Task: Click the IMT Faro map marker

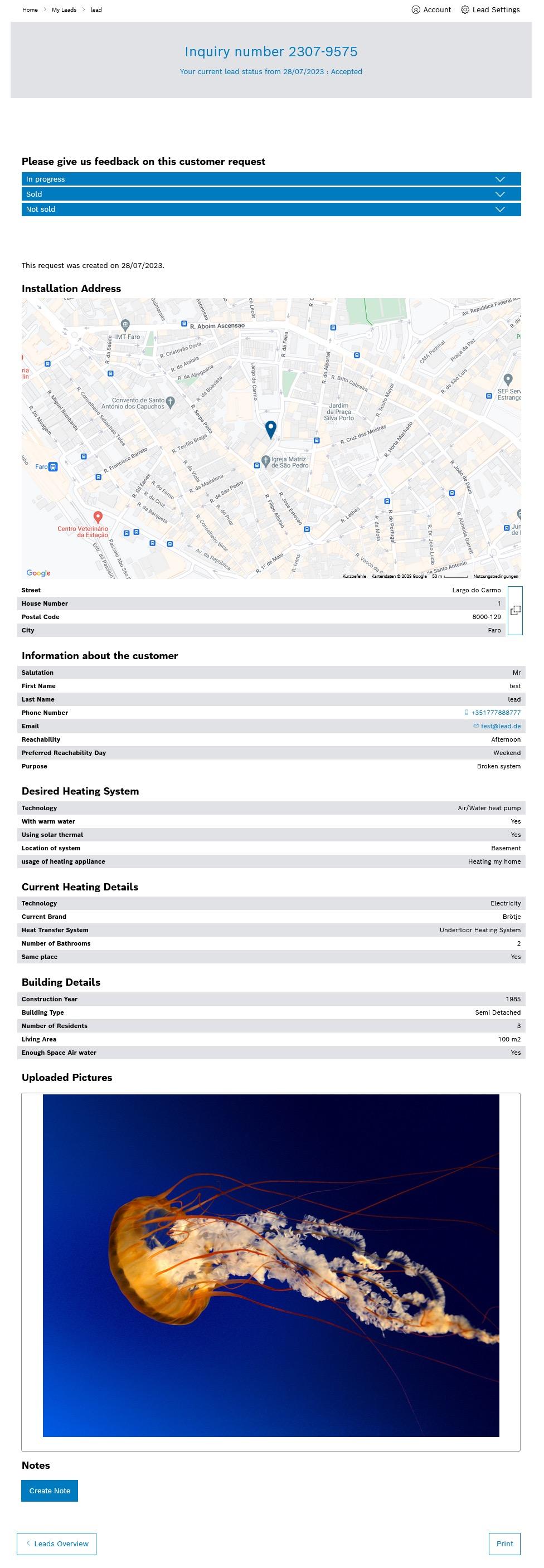Action: point(125,325)
